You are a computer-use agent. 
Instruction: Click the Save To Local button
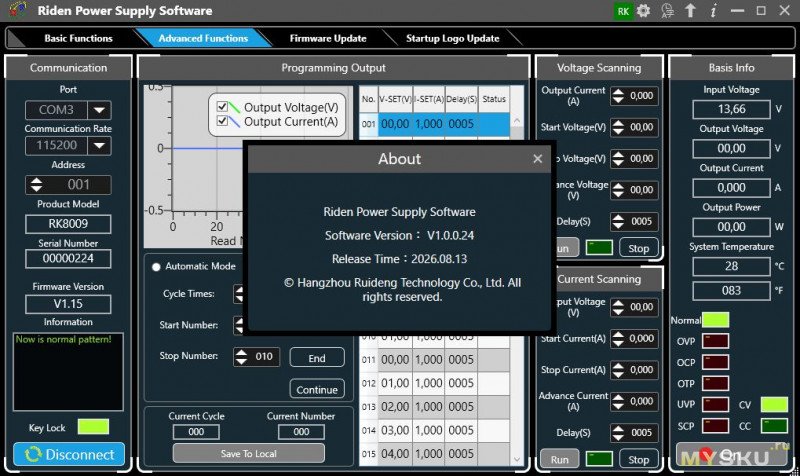(x=248, y=453)
